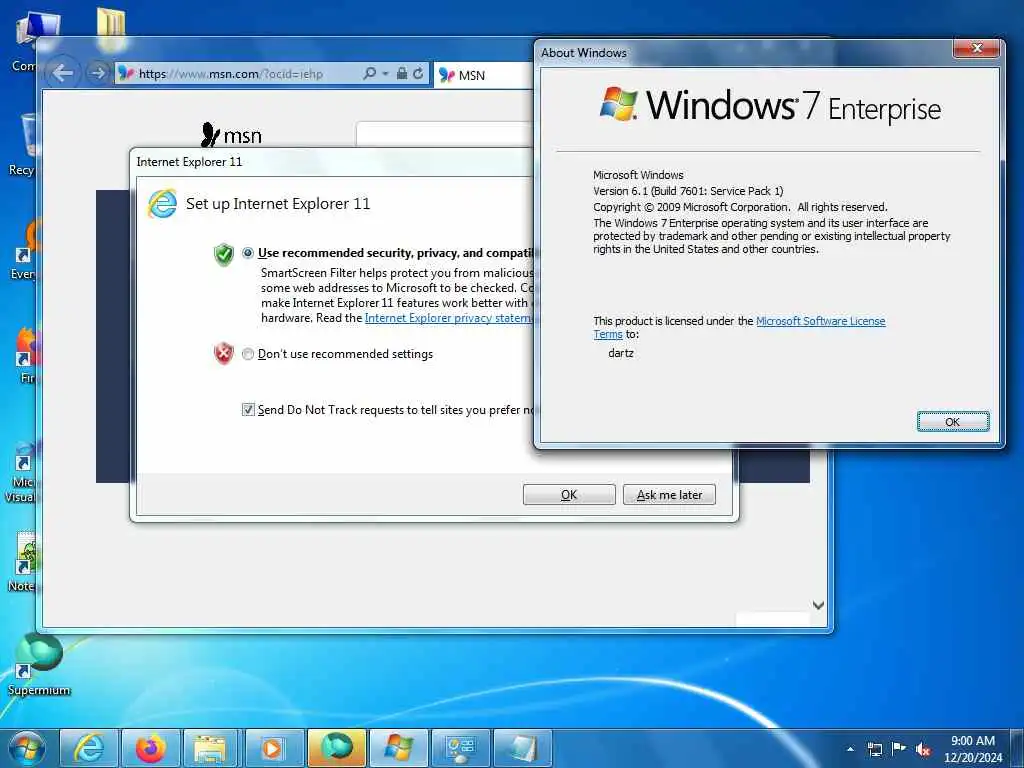Open the Supermium desktop shortcut
Screen dimensions: 1024x768
(x=39, y=664)
